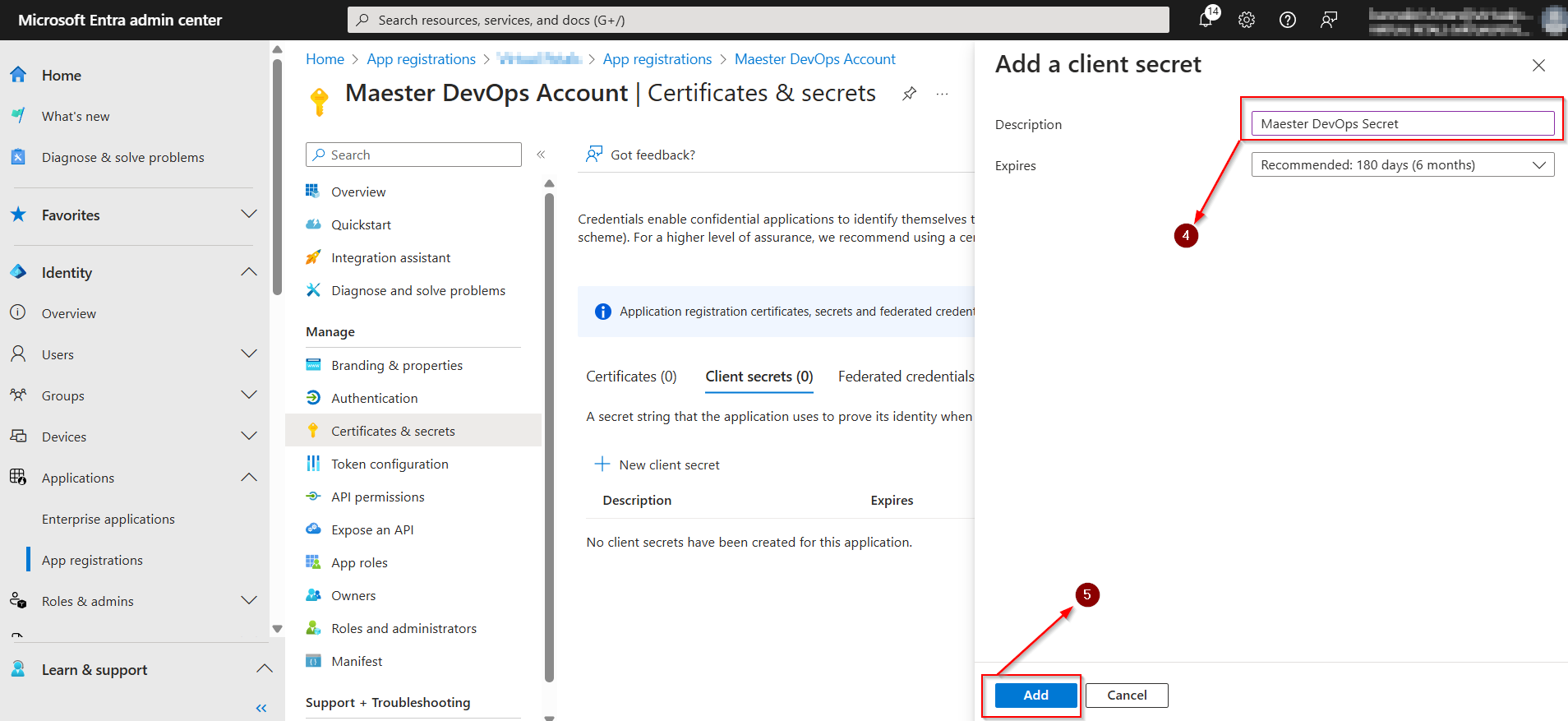1568x721 pixels.
Task: Expand the Devices section chevron
Action: tap(249, 437)
